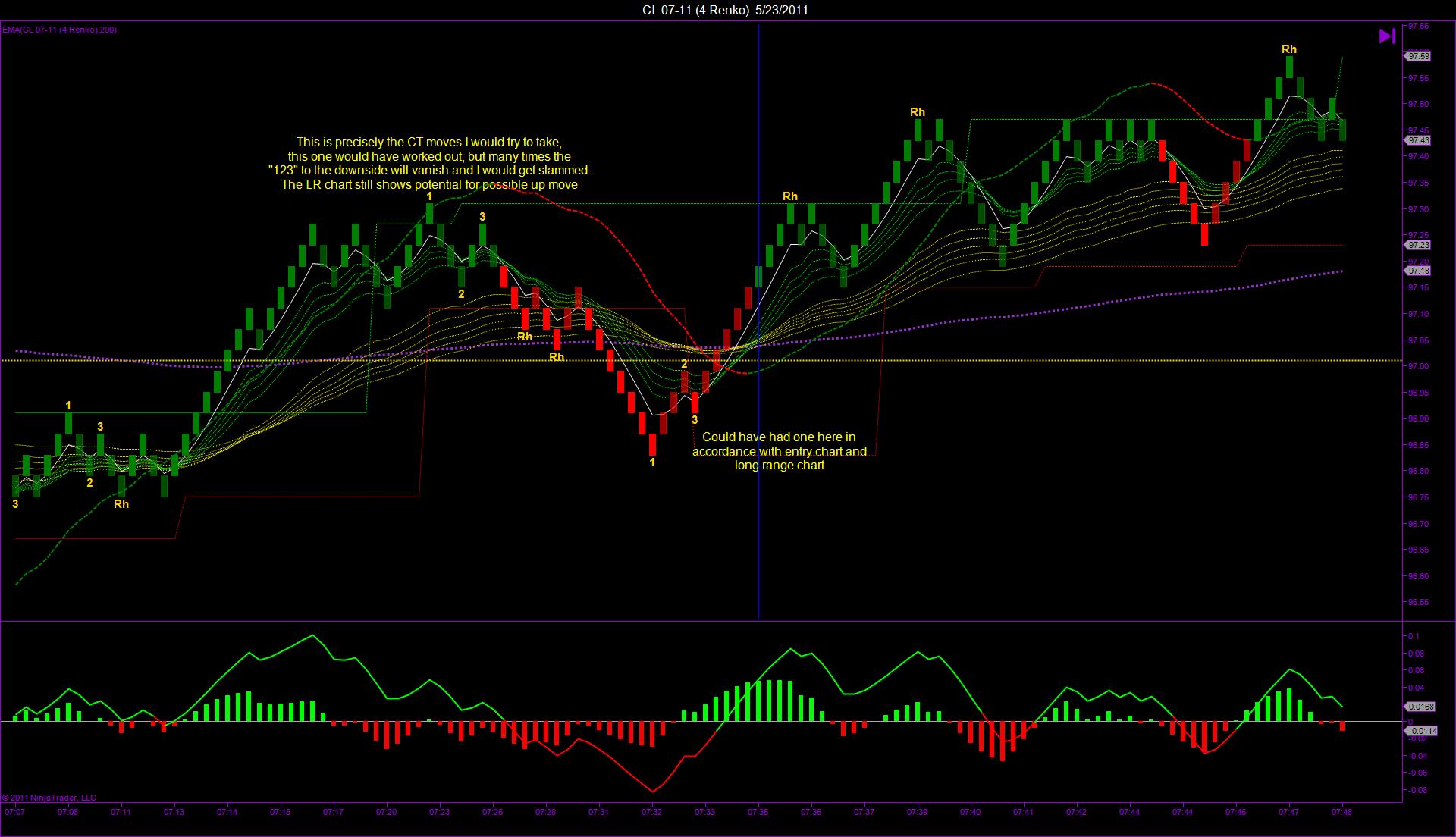Screen dimensions: 1456x837
Task: Click the 07:32 time label
Action: tap(651, 812)
